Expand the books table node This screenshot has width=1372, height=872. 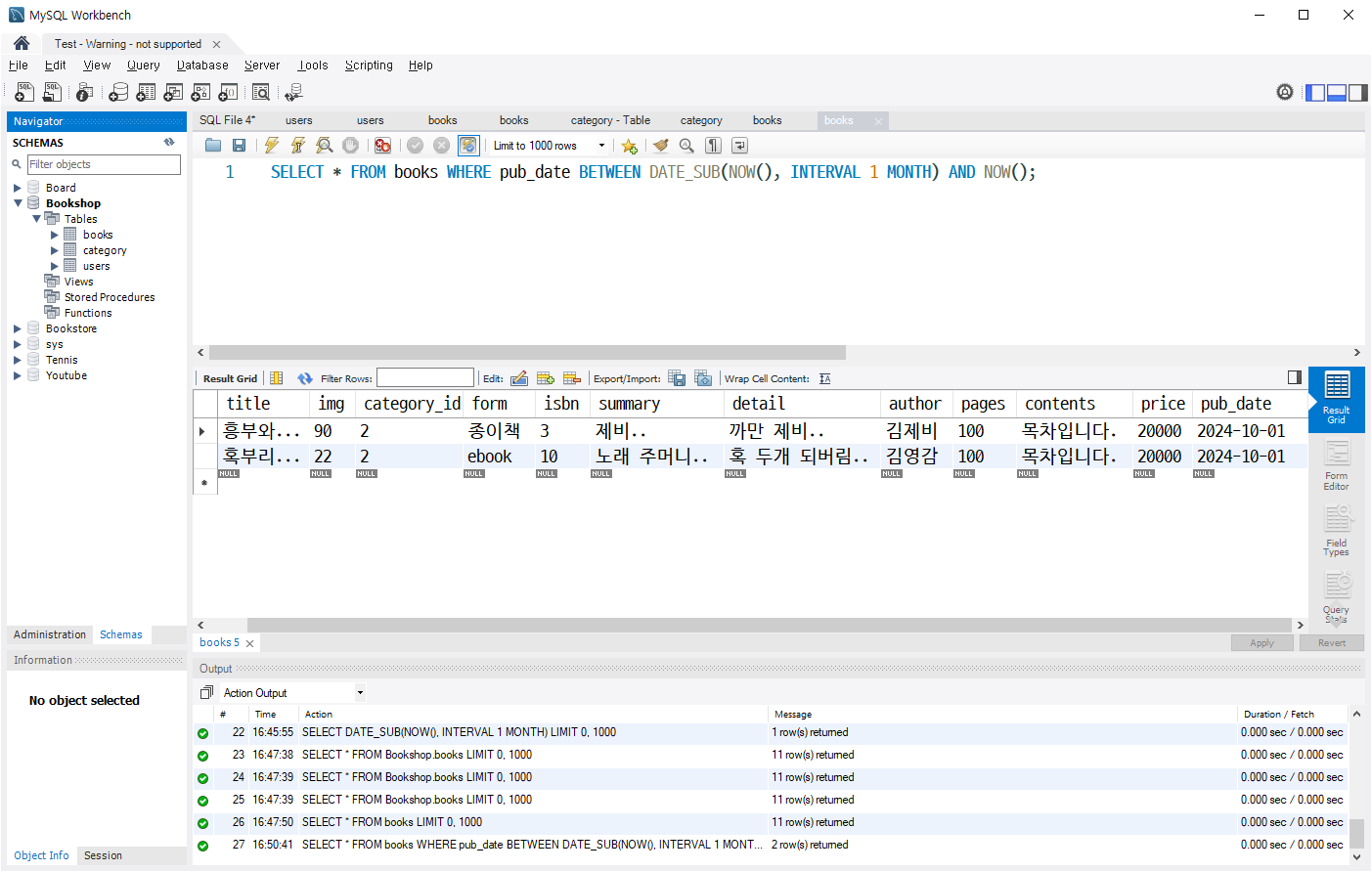click(x=55, y=235)
